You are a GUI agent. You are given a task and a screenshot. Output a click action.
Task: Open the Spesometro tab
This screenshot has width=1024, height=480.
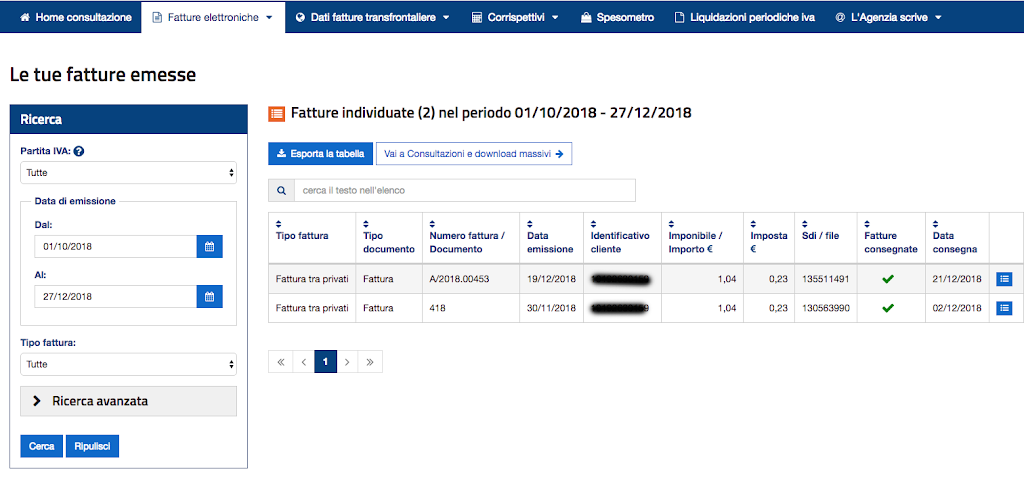617,17
